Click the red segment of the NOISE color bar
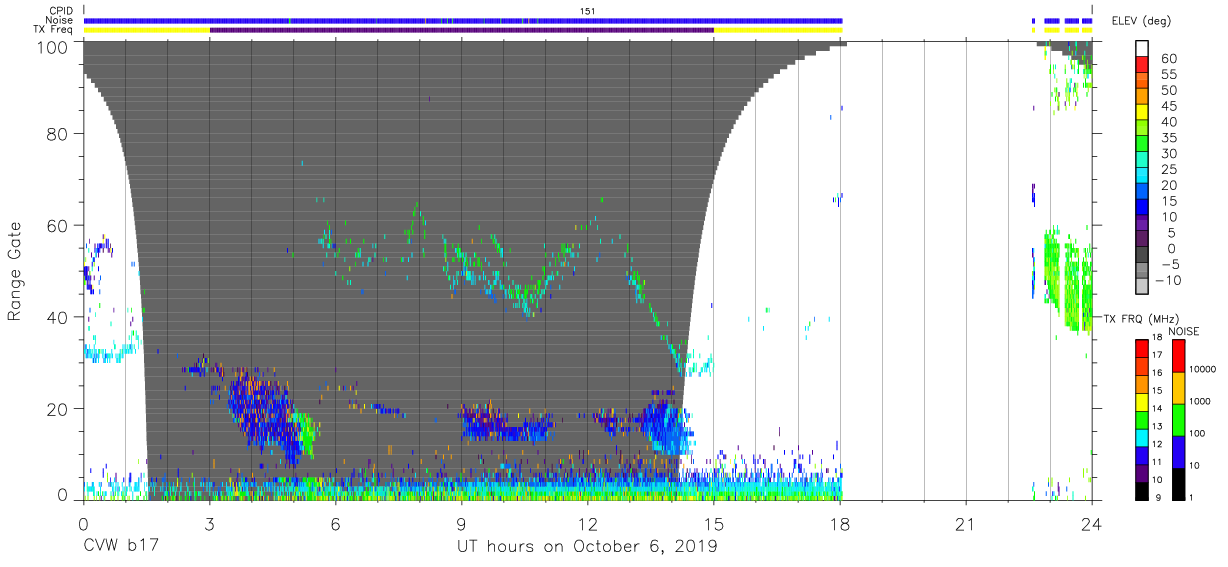This screenshot has width=1228, height=567. pyautogui.click(x=1178, y=356)
